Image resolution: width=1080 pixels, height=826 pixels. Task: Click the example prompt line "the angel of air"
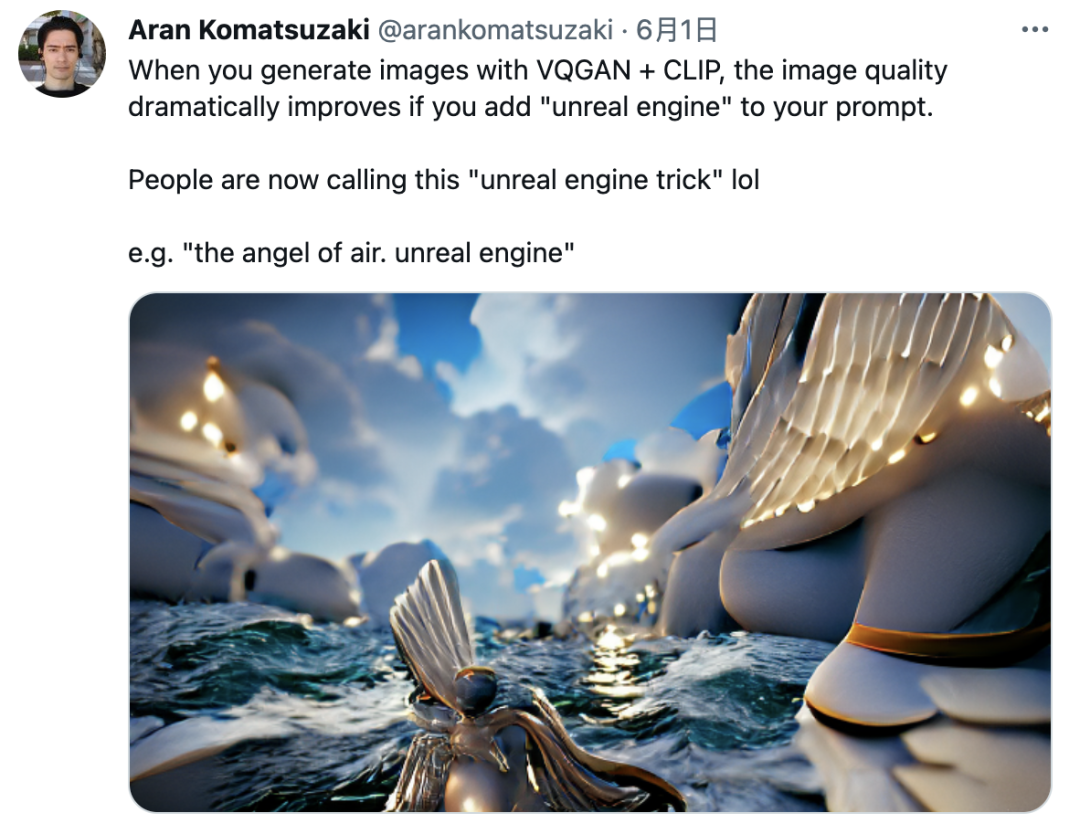point(351,254)
